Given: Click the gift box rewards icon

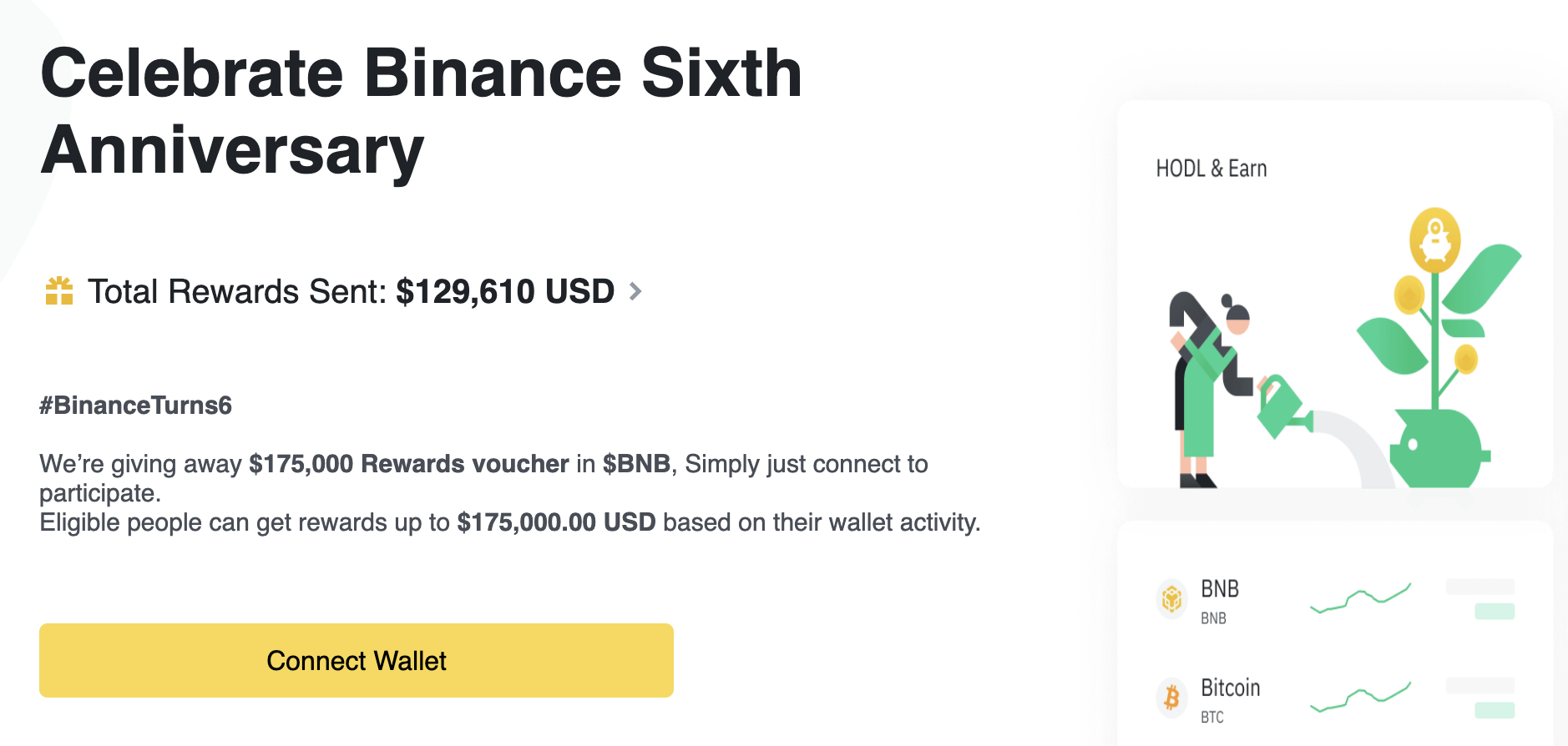Looking at the screenshot, I should [x=59, y=291].
